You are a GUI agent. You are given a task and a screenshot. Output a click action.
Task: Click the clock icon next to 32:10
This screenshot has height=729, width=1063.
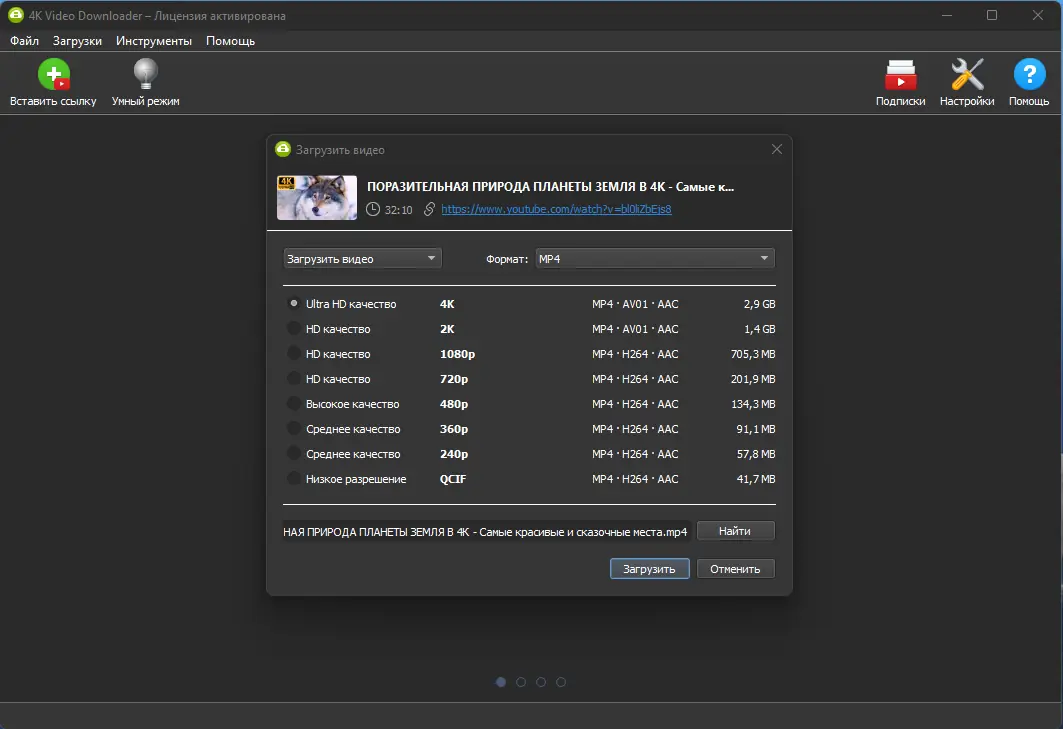373,209
